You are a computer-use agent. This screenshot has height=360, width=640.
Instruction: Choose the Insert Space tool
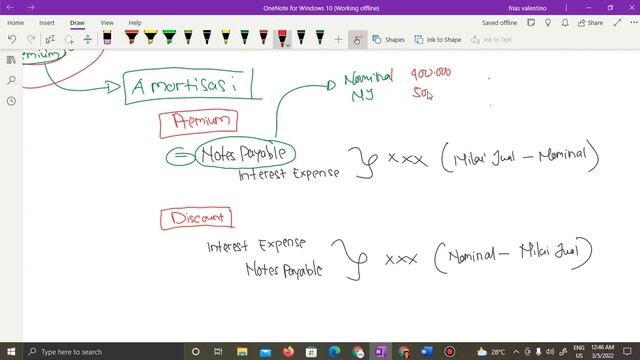88,39
